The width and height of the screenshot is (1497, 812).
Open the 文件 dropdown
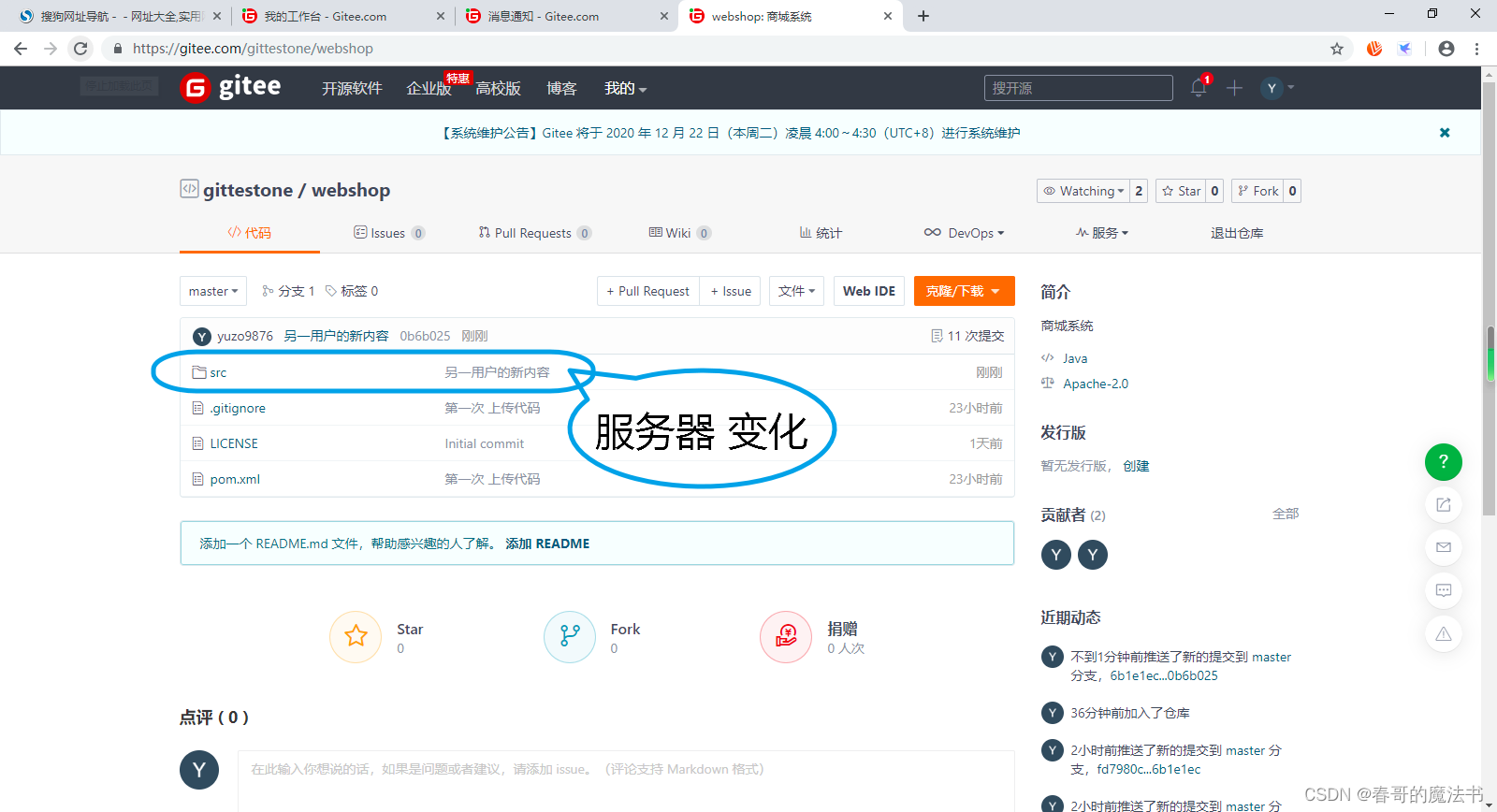tap(796, 291)
